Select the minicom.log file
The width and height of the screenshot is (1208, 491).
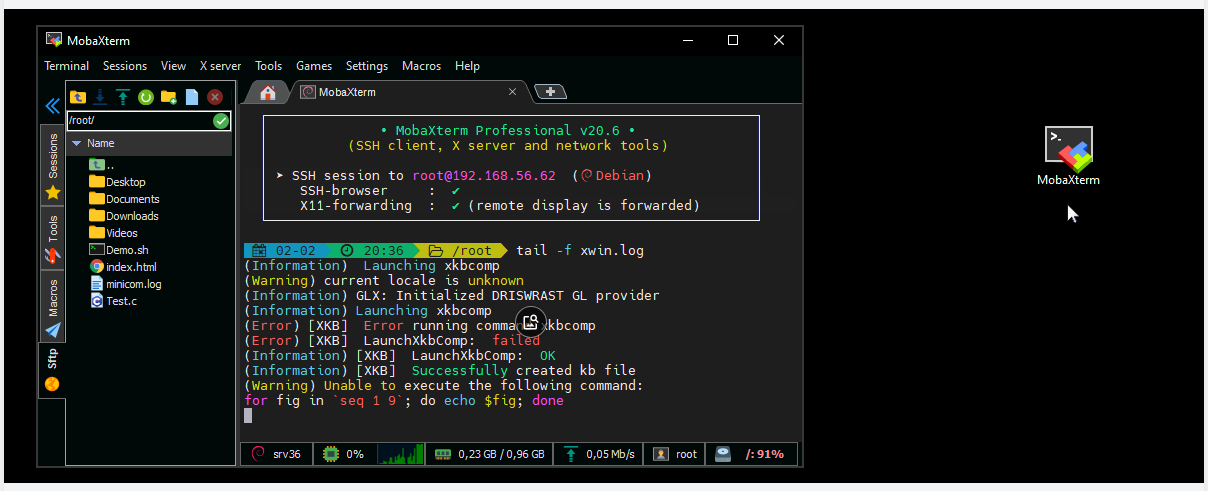[125, 284]
